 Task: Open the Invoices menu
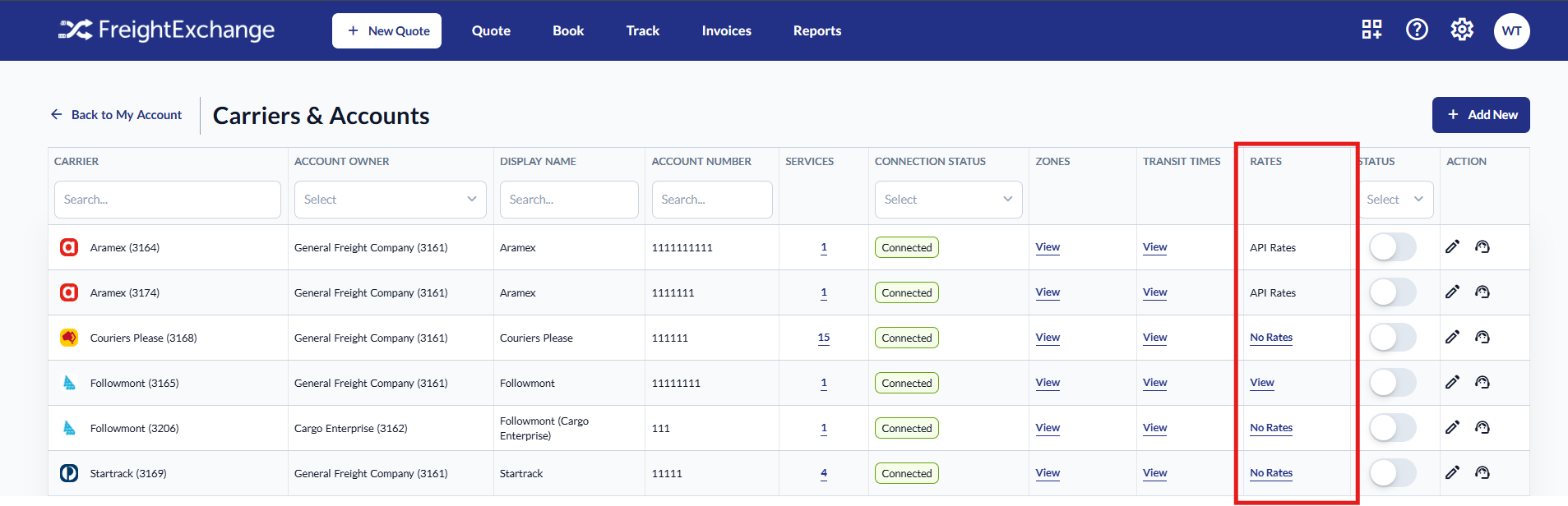click(727, 30)
